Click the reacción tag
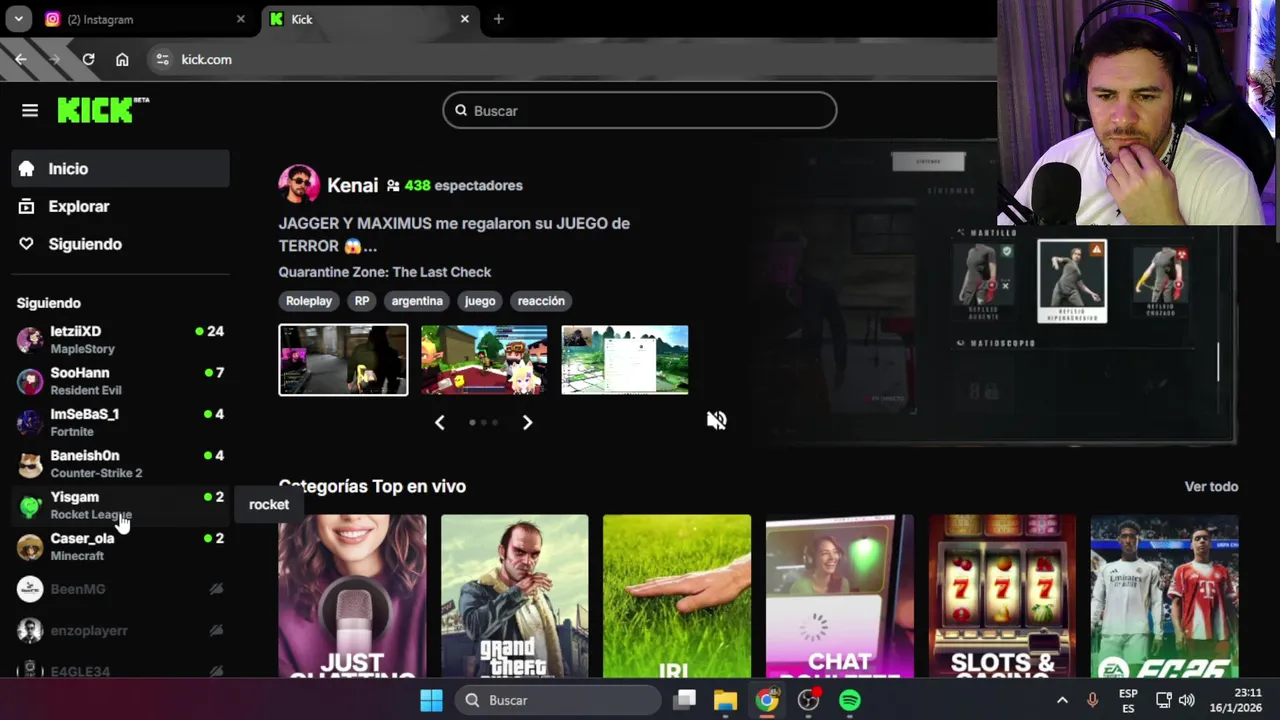 pyautogui.click(x=541, y=301)
